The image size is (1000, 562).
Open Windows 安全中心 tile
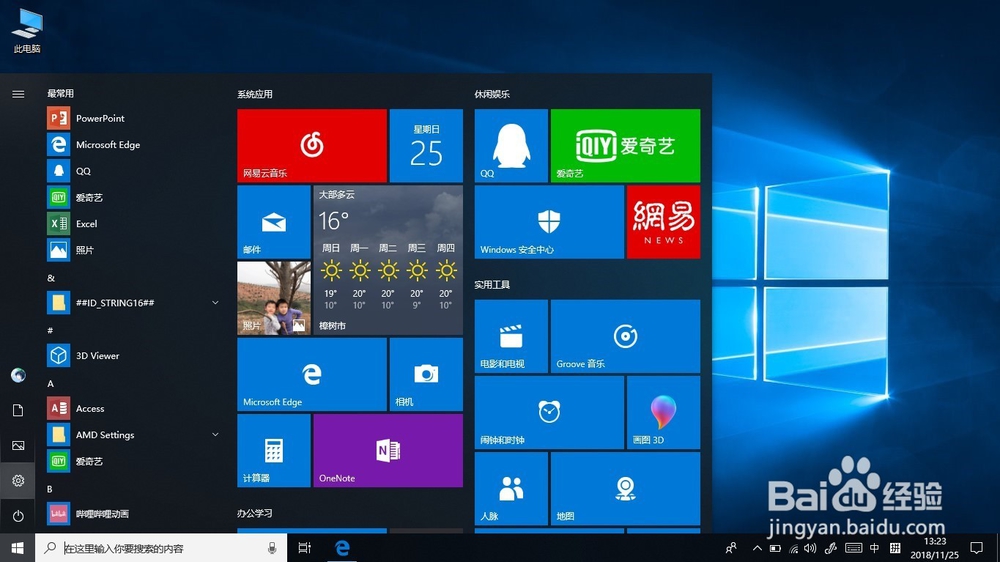[x=549, y=222]
